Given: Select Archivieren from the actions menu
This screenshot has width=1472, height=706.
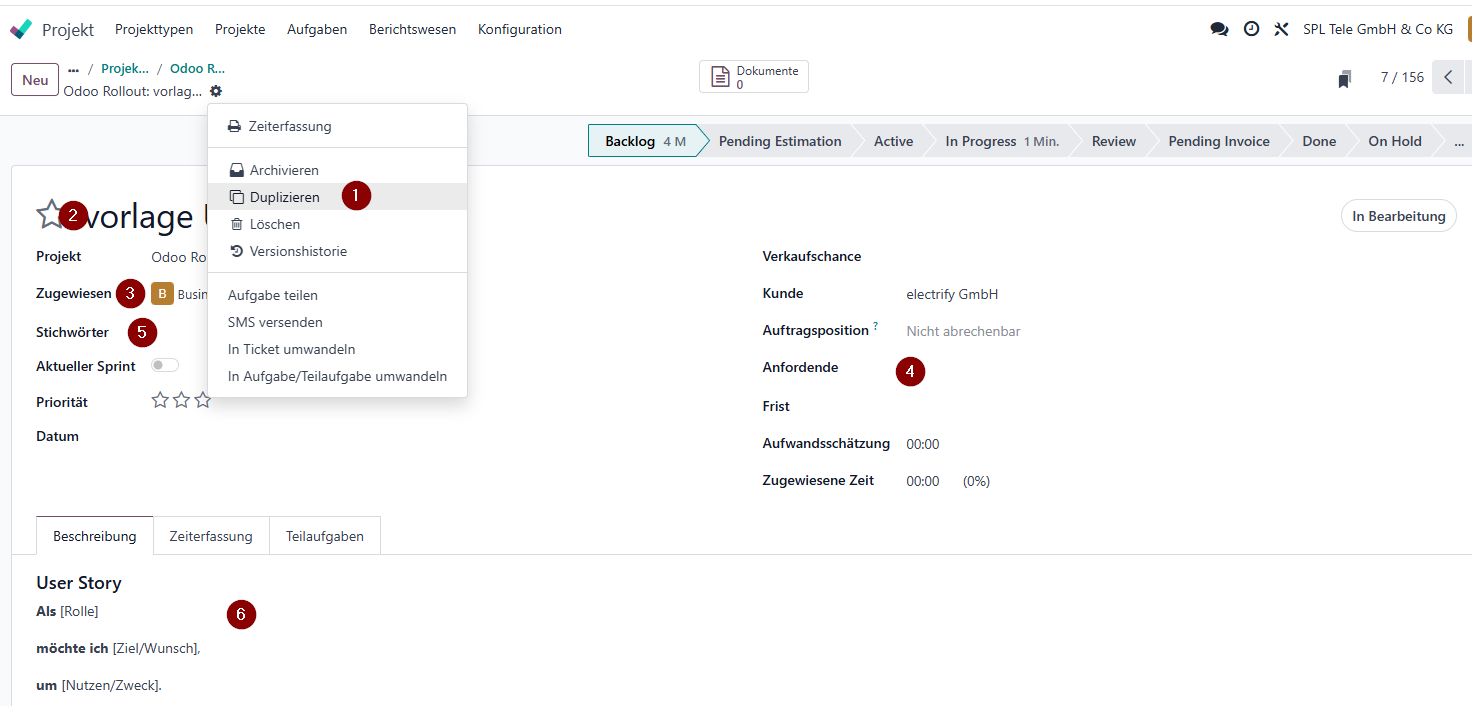Looking at the screenshot, I should click(338, 170).
